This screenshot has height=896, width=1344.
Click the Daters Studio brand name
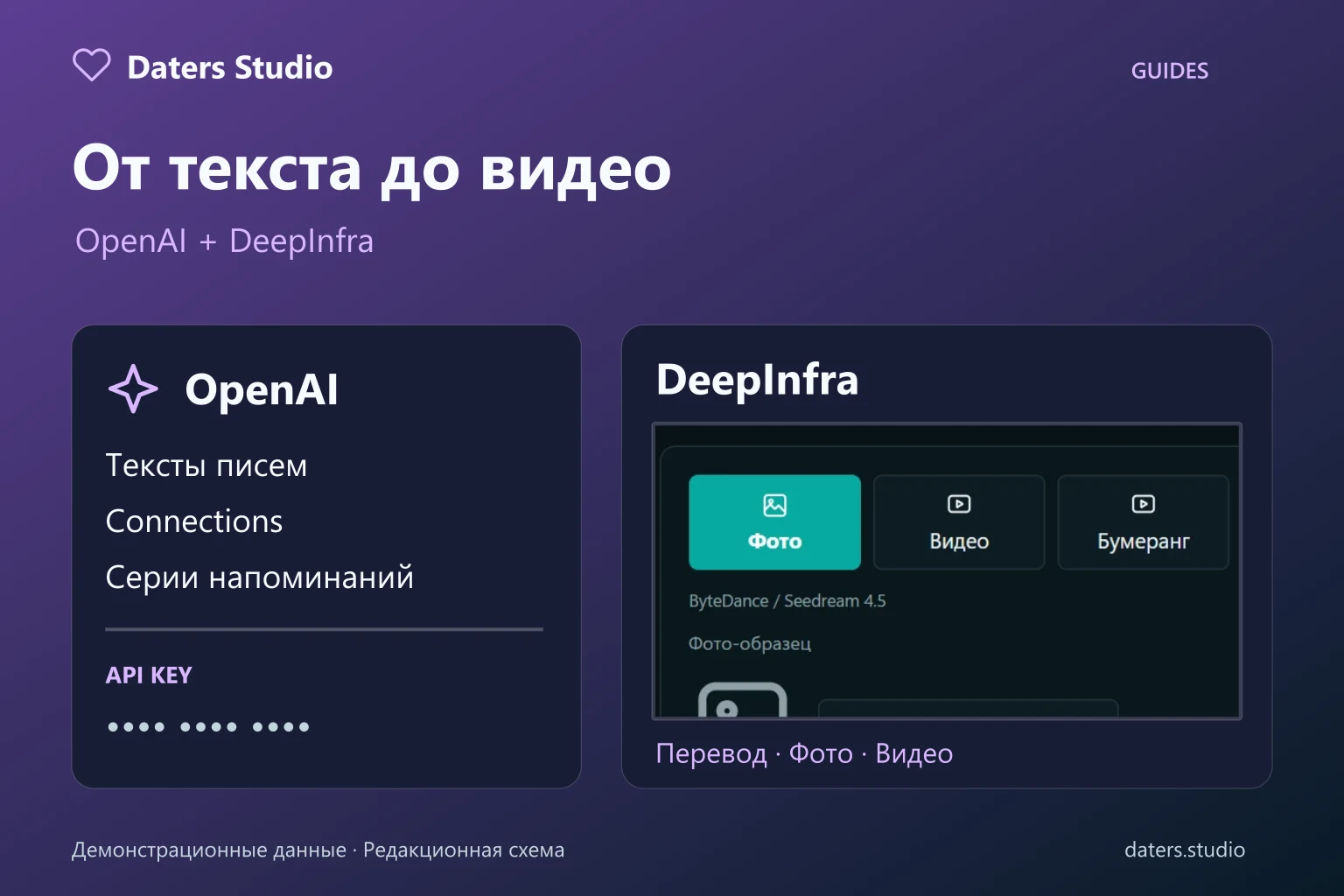coord(230,67)
